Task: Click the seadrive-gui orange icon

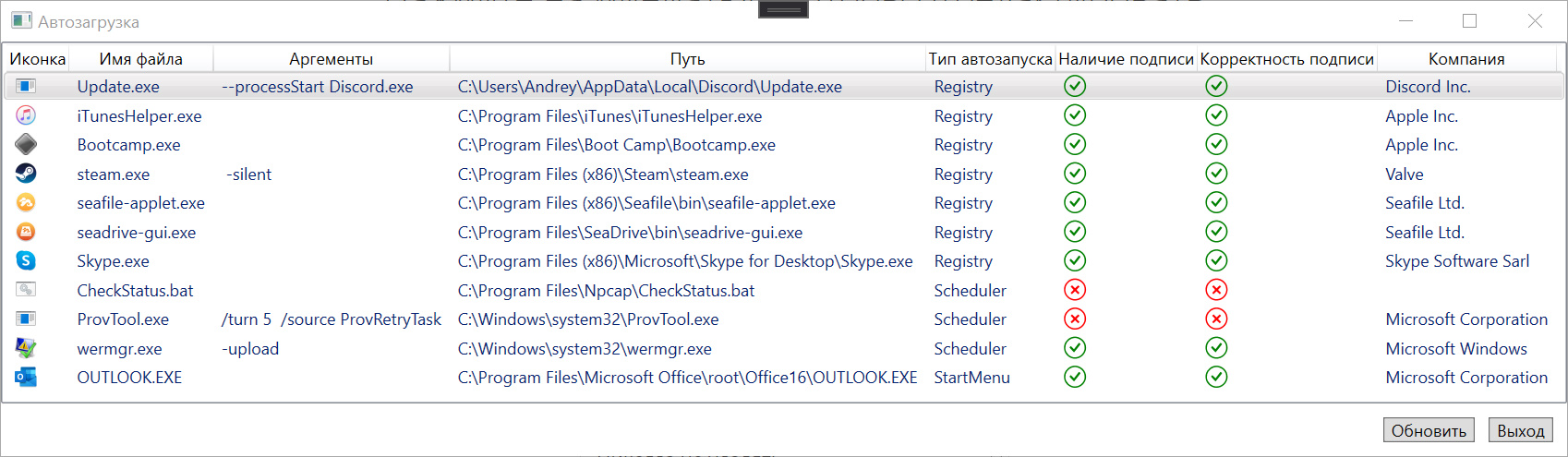Action: pyautogui.click(x=26, y=232)
